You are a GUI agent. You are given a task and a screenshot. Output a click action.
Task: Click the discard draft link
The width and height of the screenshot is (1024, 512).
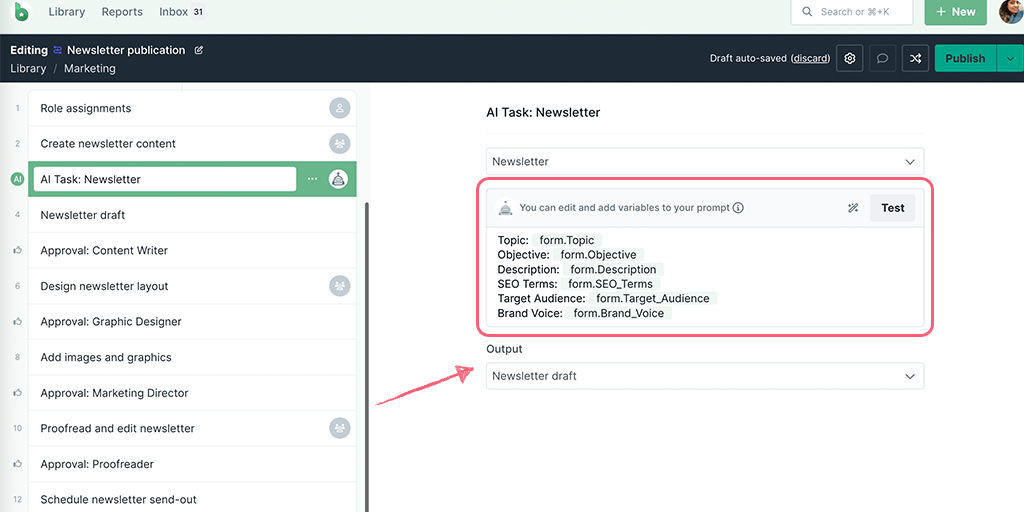(x=810, y=59)
